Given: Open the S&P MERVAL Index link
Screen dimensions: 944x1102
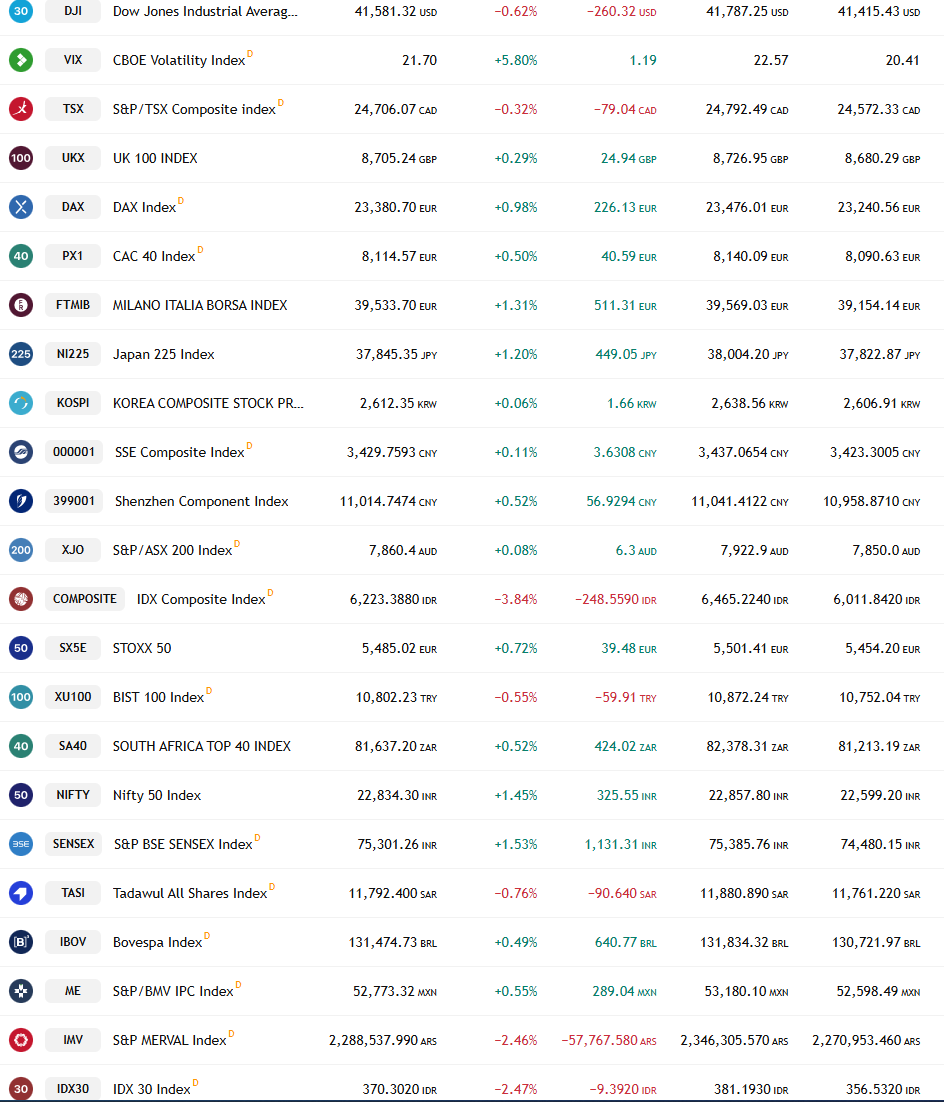Looking at the screenshot, I should 169,1040.
